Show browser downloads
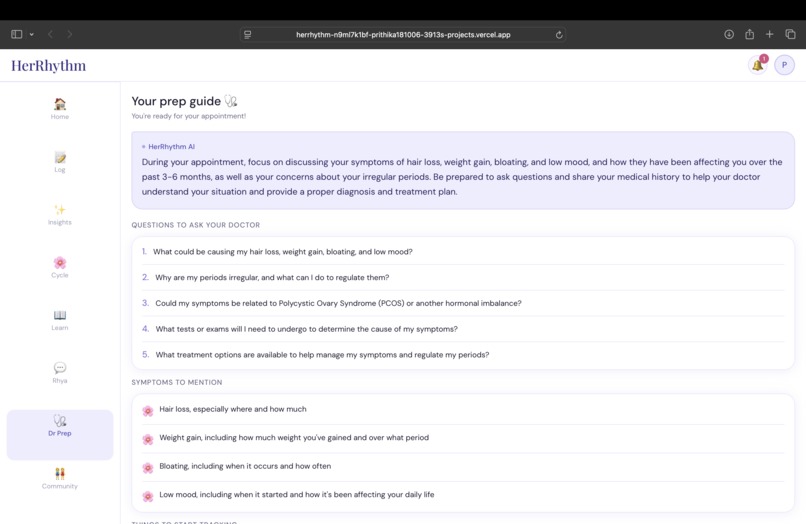The width and height of the screenshot is (806, 524). (x=729, y=34)
